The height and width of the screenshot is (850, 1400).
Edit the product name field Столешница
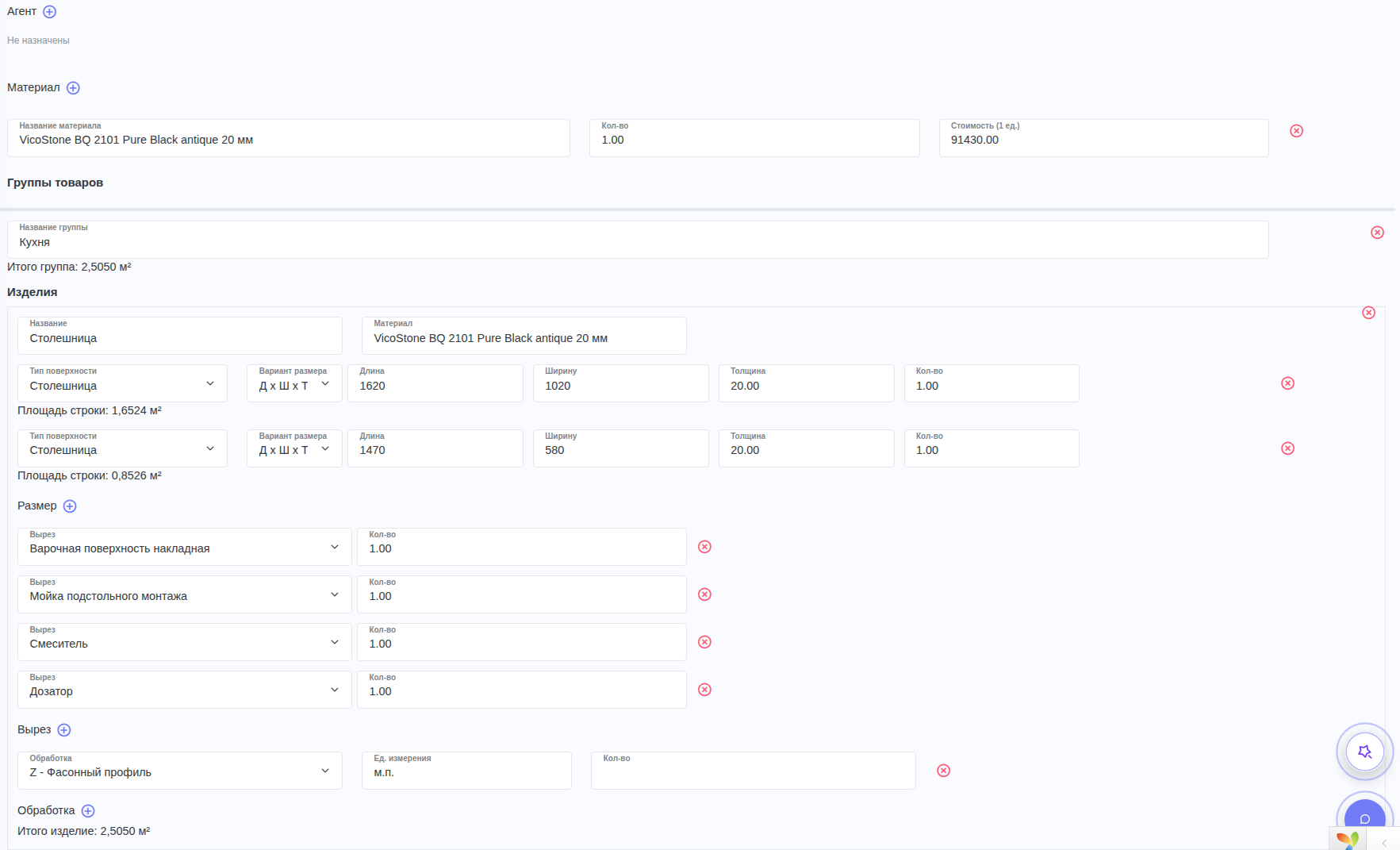coord(180,336)
